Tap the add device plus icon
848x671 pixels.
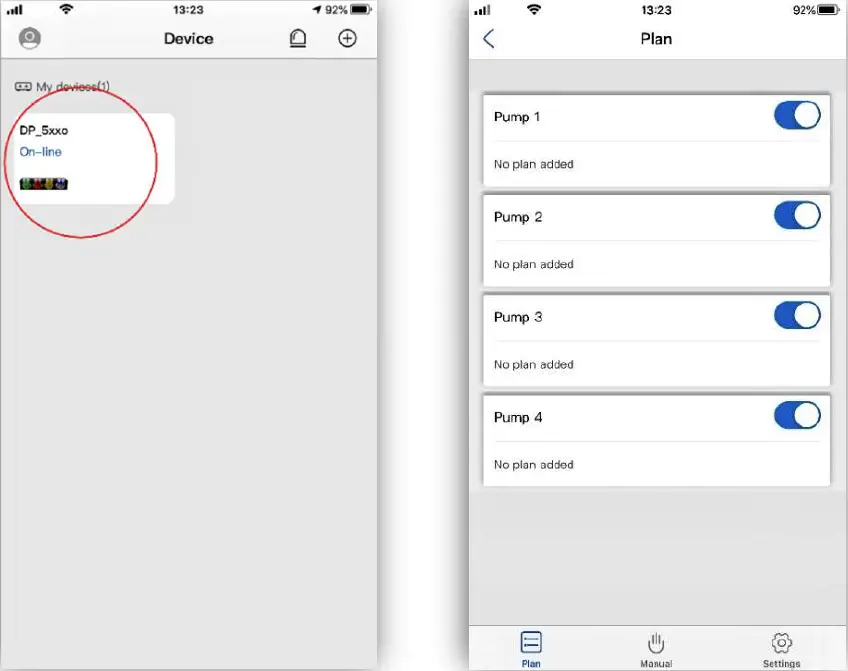pos(347,38)
